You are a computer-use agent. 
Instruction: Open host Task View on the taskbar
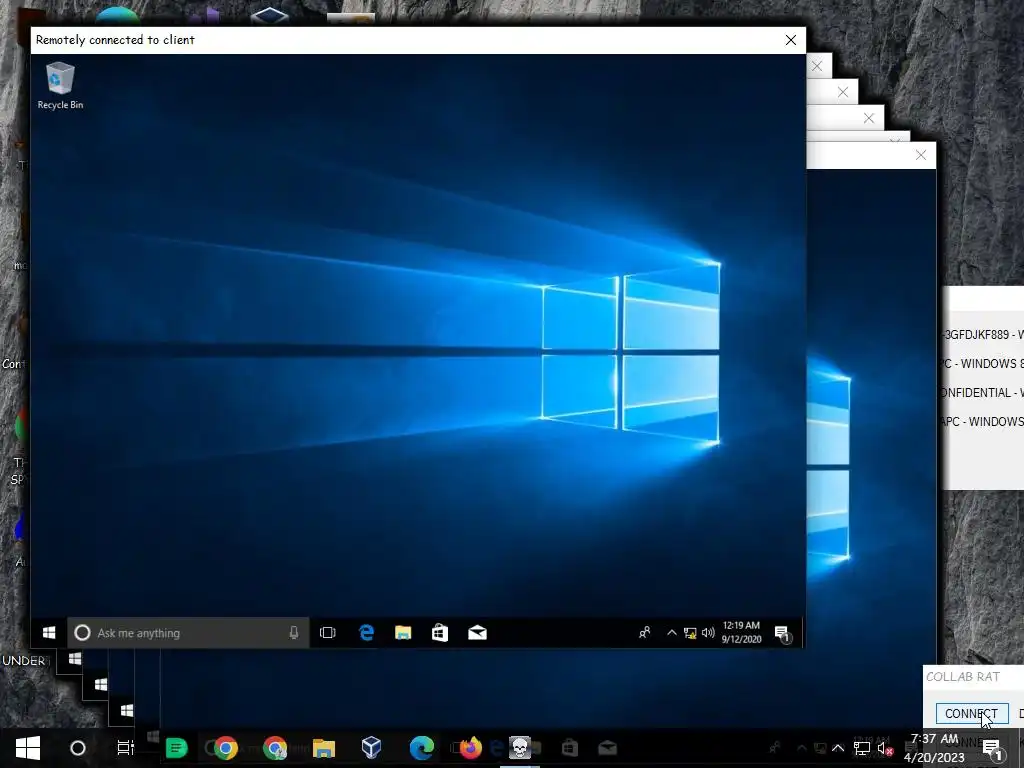pos(125,748)
